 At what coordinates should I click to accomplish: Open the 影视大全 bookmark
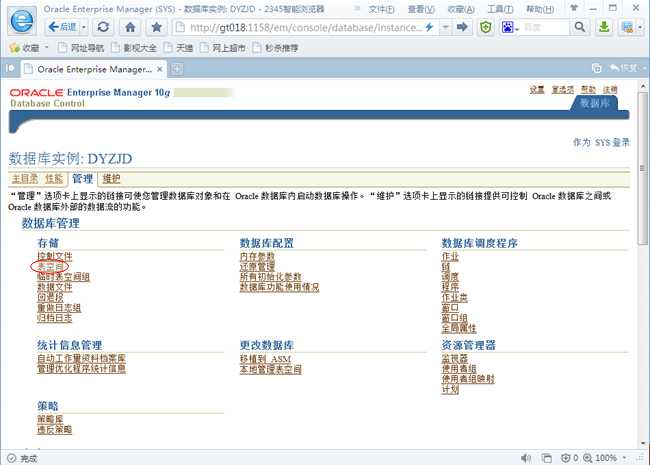134,48
